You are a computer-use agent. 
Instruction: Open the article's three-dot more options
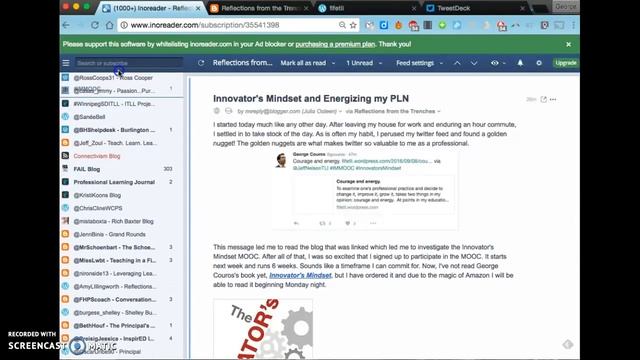(553, 99)
